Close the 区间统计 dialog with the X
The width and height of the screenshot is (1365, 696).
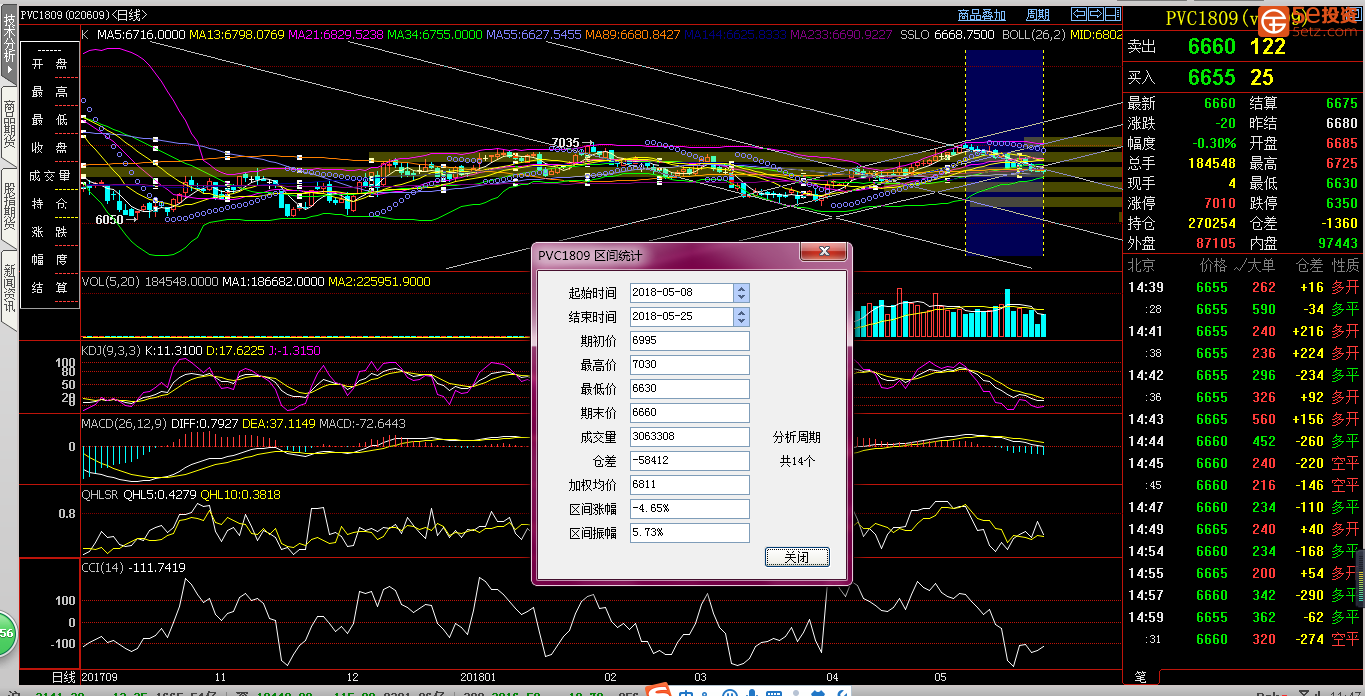pyautogui.click(x=824, y=252)
